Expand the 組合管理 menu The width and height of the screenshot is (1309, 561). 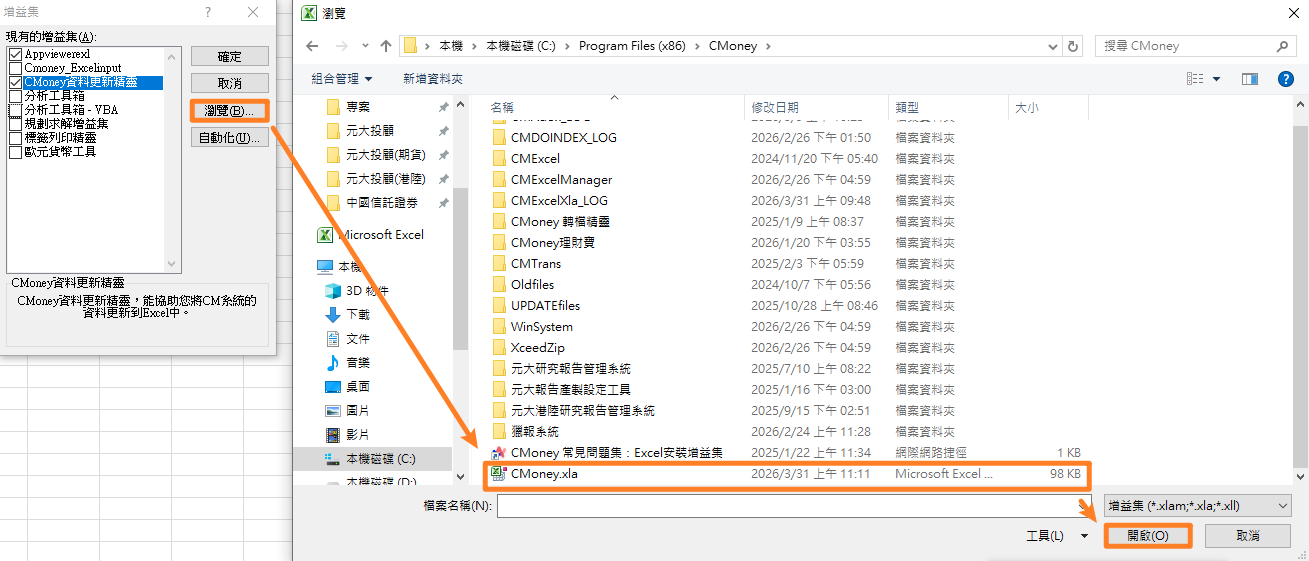tap(341, 78)
